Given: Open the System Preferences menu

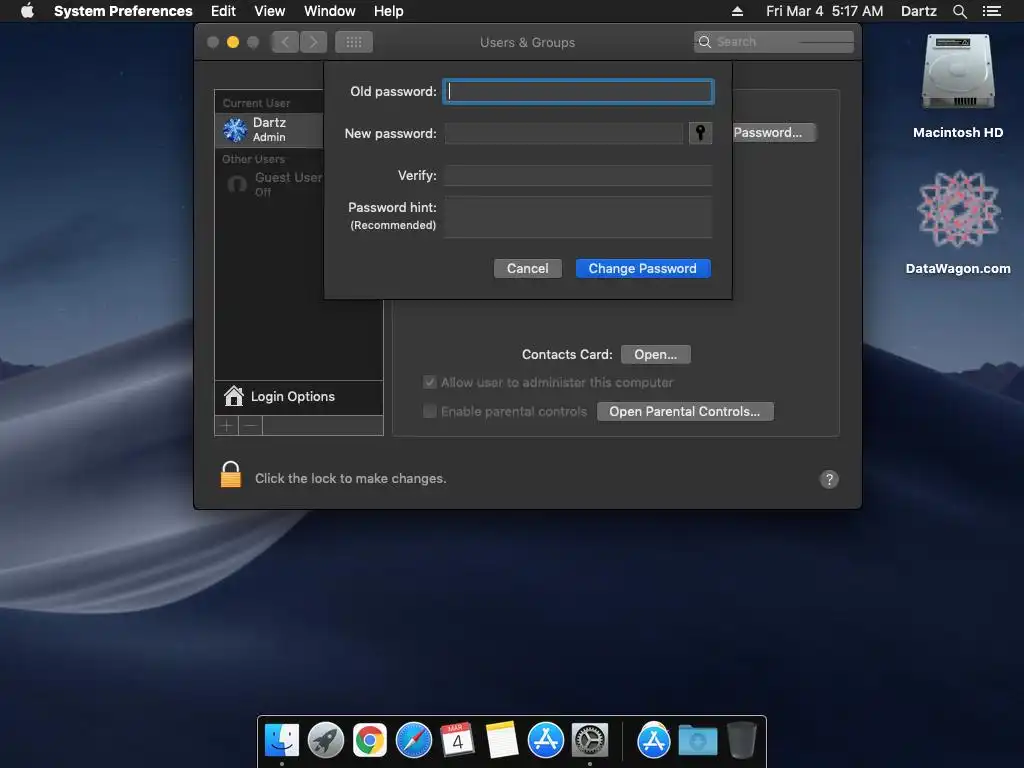Looking at the screenshot, I should [x=123, y=11].
